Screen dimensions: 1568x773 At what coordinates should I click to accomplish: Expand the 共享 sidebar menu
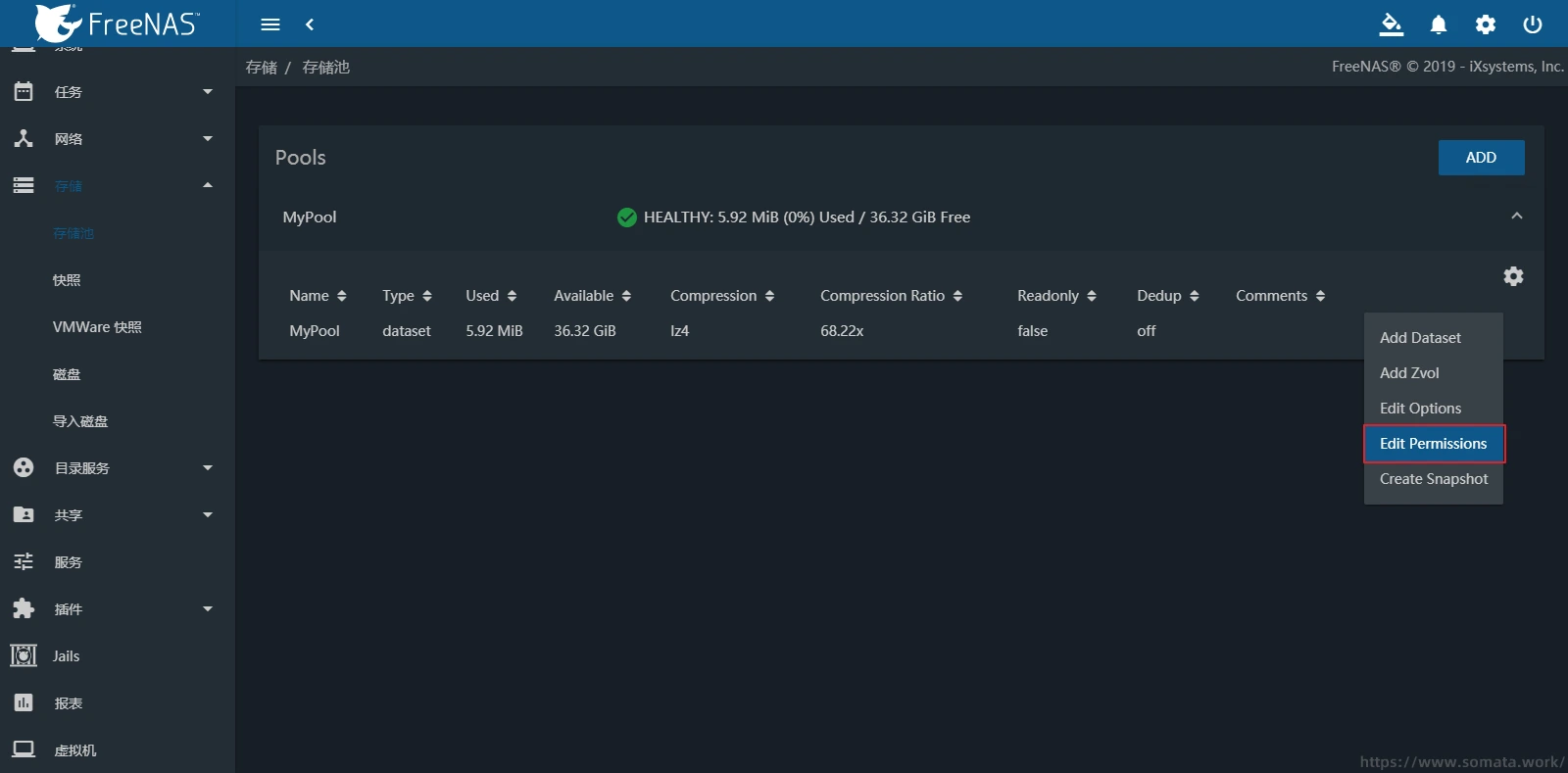click(x=113, y=515)
